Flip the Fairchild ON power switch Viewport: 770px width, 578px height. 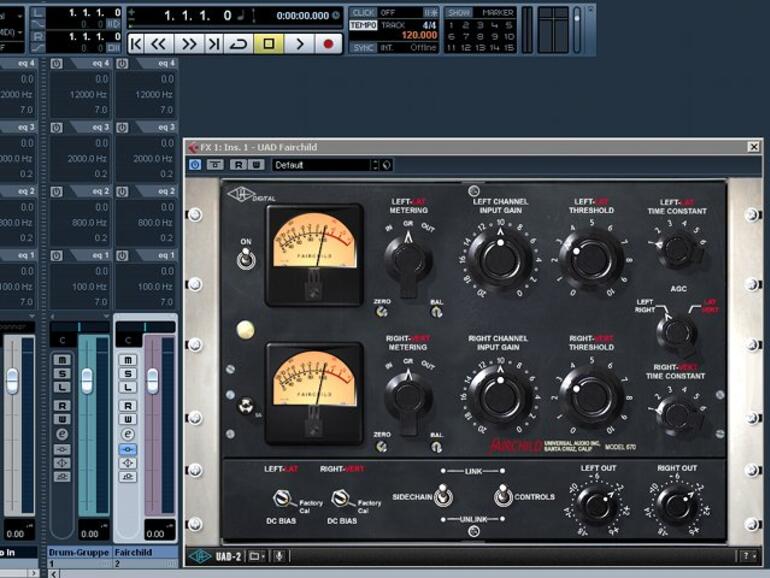click(x=244, y=259)
